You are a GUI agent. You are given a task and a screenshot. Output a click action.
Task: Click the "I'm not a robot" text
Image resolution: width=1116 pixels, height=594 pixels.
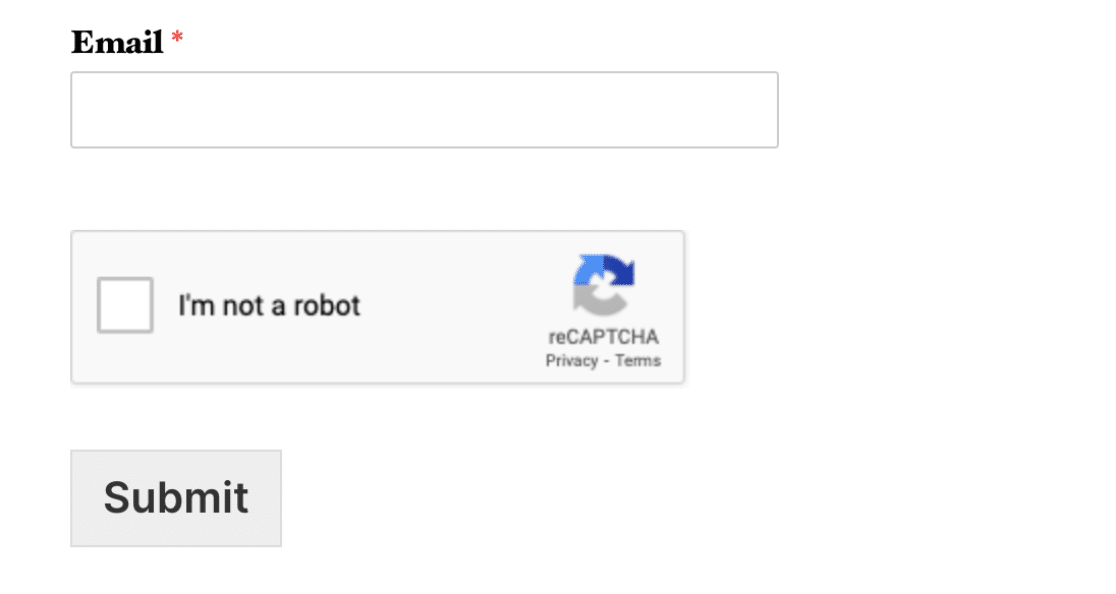tap(269, 305)
